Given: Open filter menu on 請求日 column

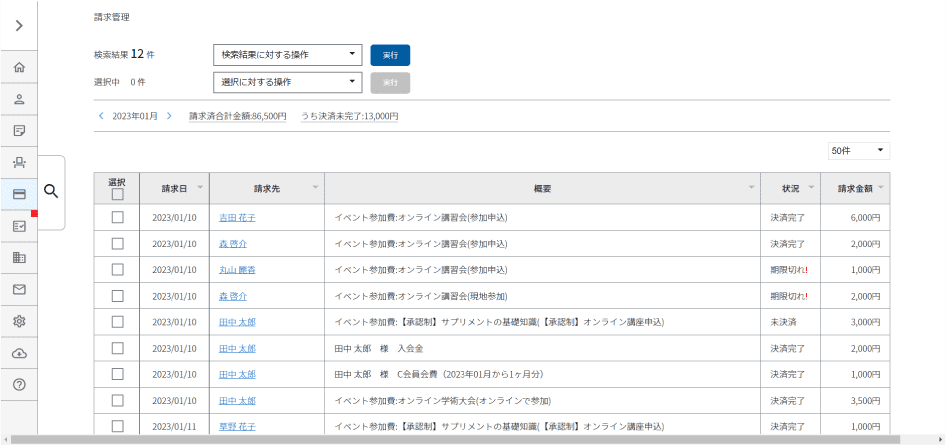Looking at the screenshot, I should point(200,188).
